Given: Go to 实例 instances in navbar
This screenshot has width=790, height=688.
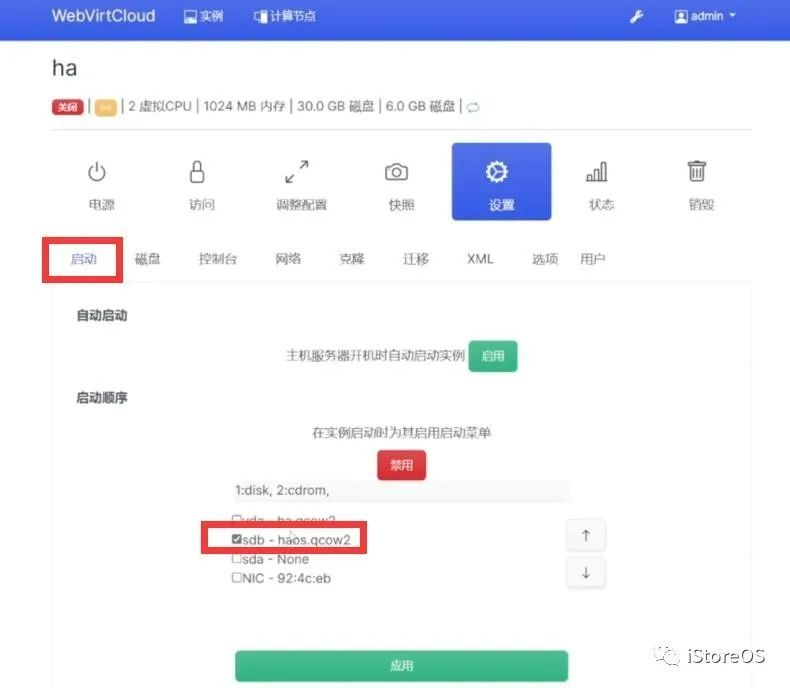Looking at the screenshot, I should coord(204,17).
